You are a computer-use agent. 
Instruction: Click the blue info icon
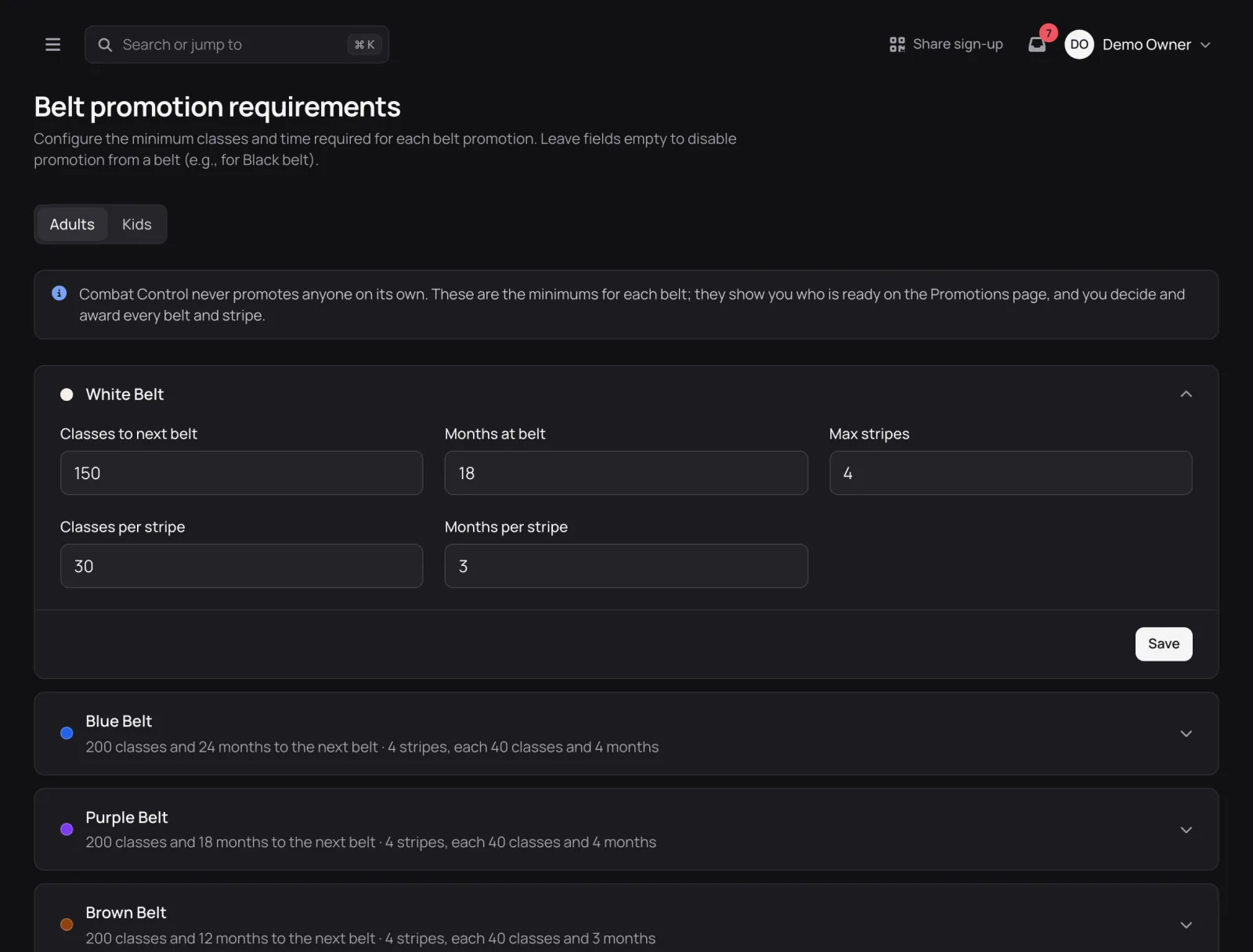59,293
